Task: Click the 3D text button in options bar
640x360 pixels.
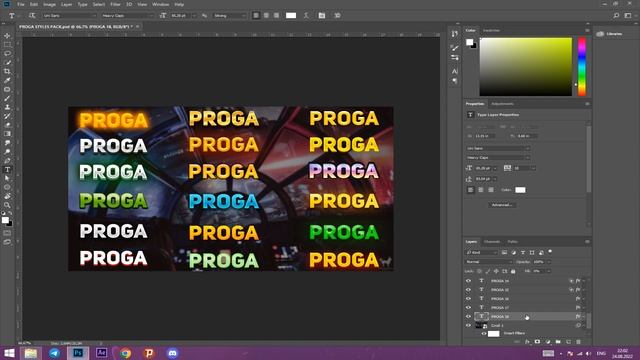Action: point(337,16)
